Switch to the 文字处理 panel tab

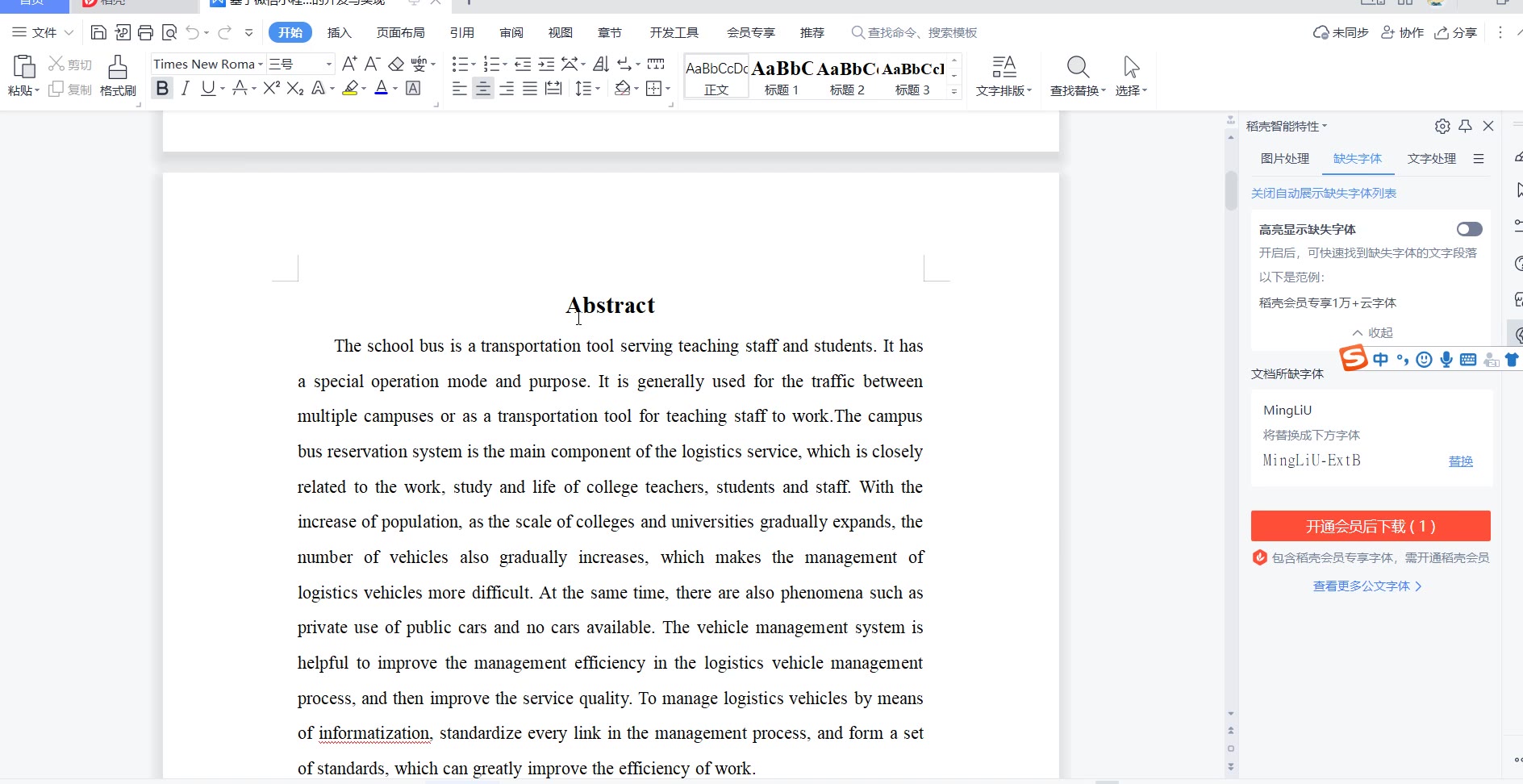pyautogui.click(x=1431, y=159)
